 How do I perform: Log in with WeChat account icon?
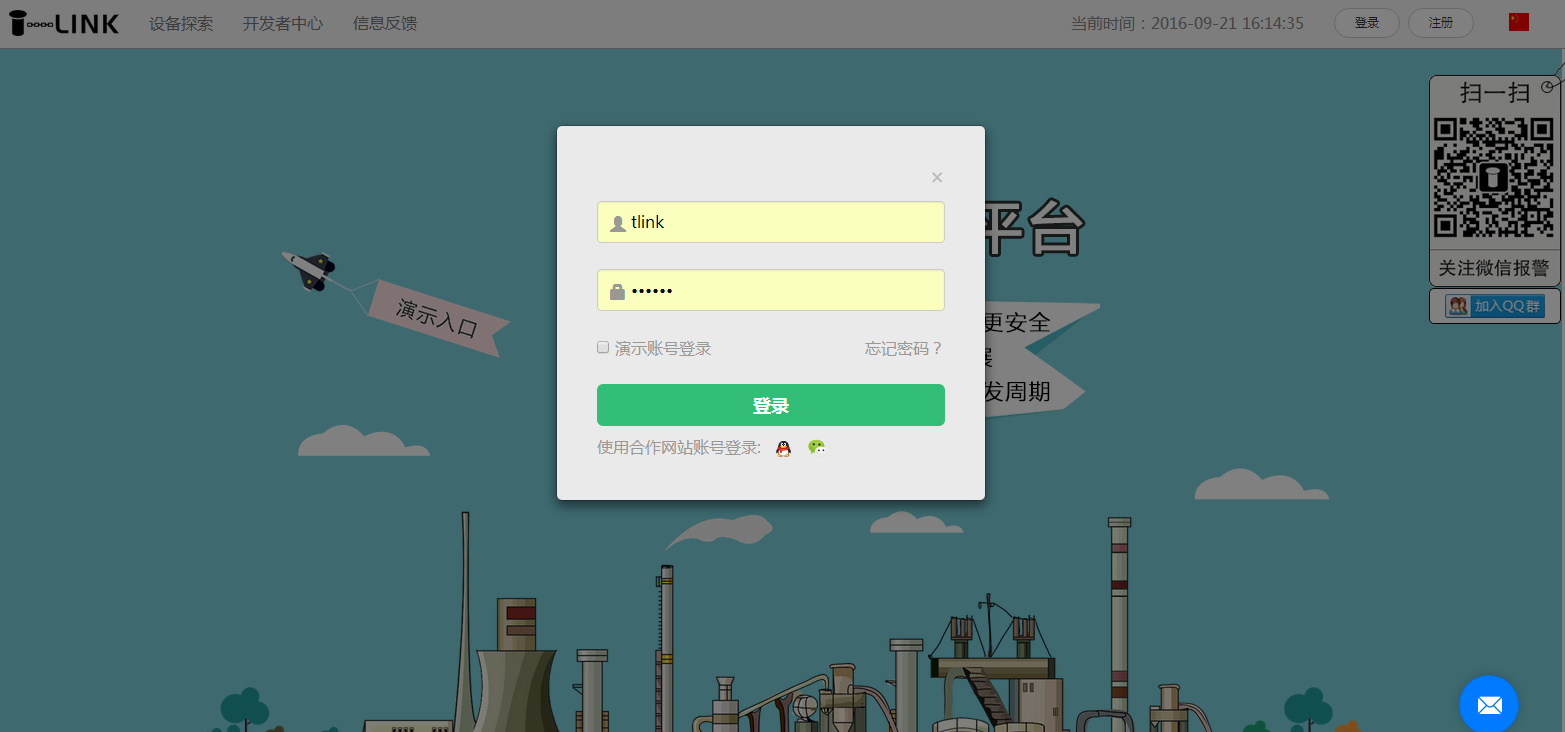point(816,447)
